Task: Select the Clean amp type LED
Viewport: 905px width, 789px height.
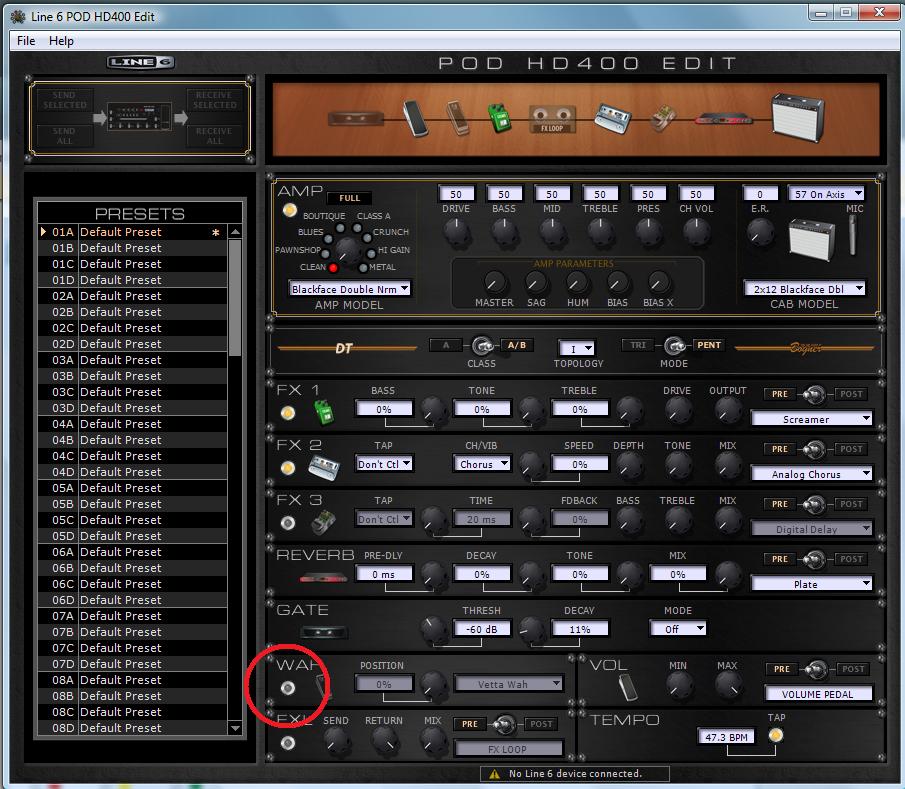Action: [333, 267]
